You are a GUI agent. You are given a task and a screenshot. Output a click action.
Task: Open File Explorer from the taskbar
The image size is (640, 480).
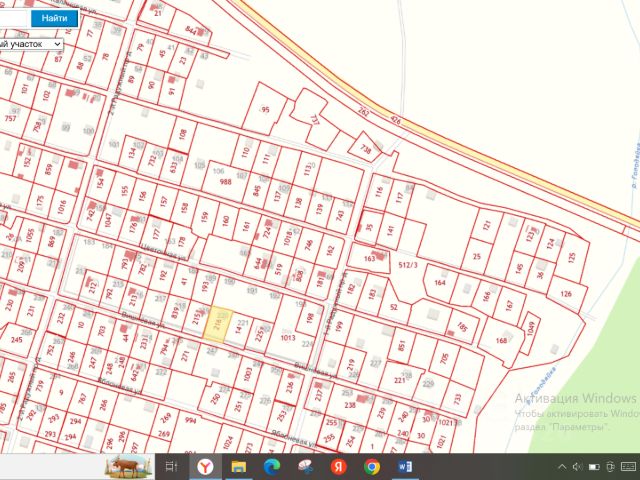point(239,466)
